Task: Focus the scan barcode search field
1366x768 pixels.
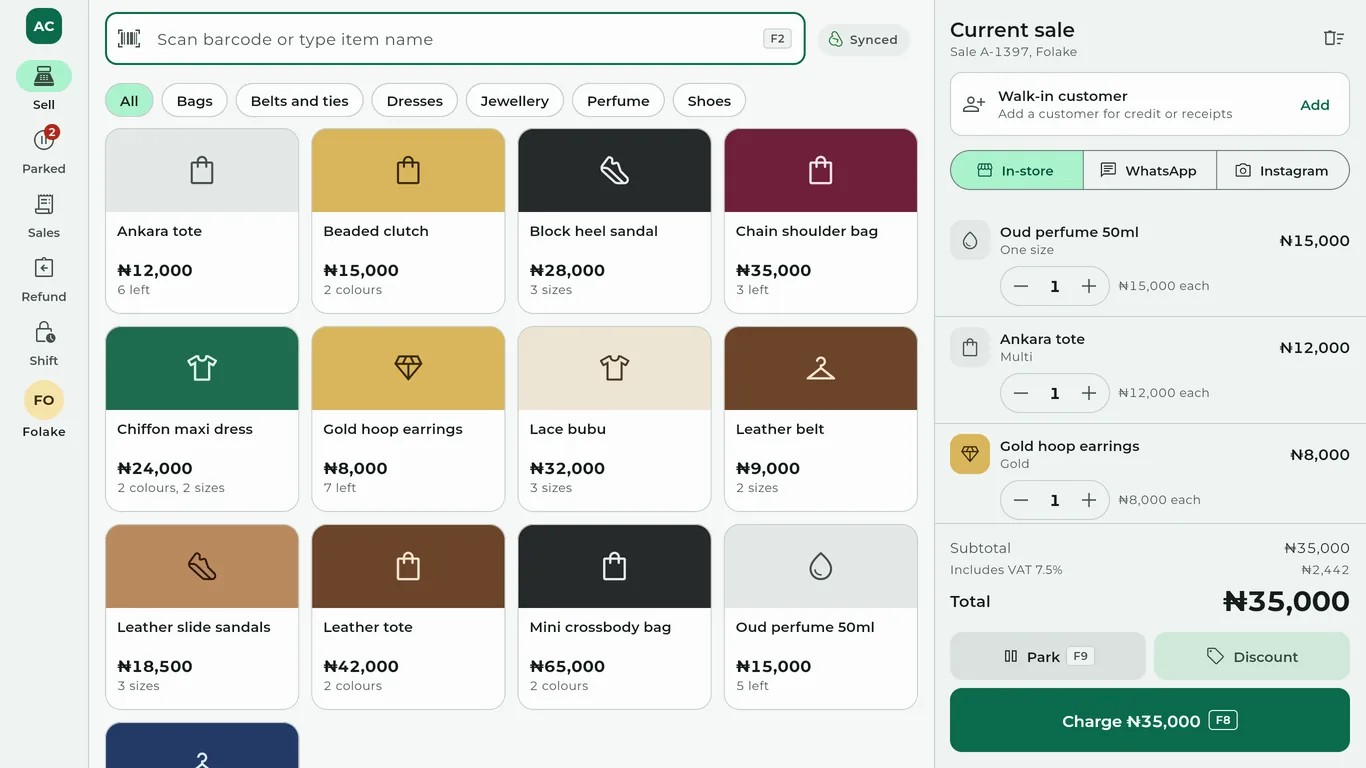Action: tap(455, 39)
